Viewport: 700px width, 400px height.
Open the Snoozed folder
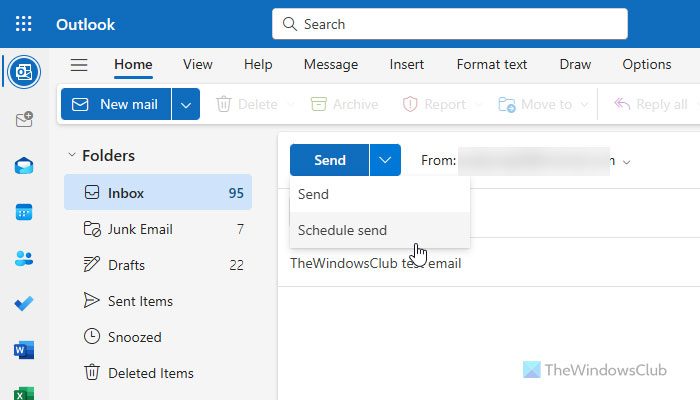[x=135, y=337]
